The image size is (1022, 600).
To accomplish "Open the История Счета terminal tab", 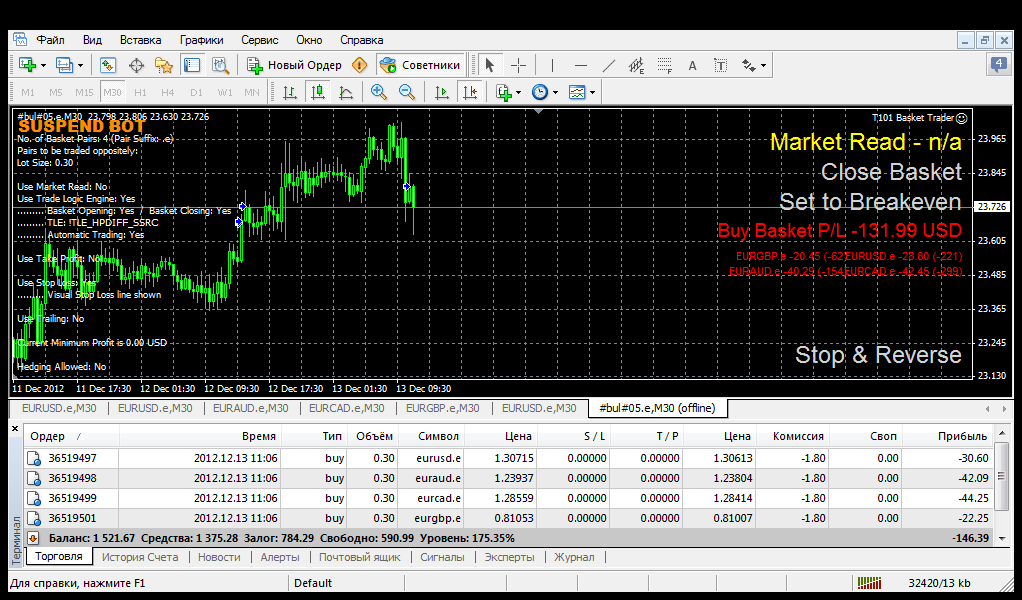I will point(140,557).
